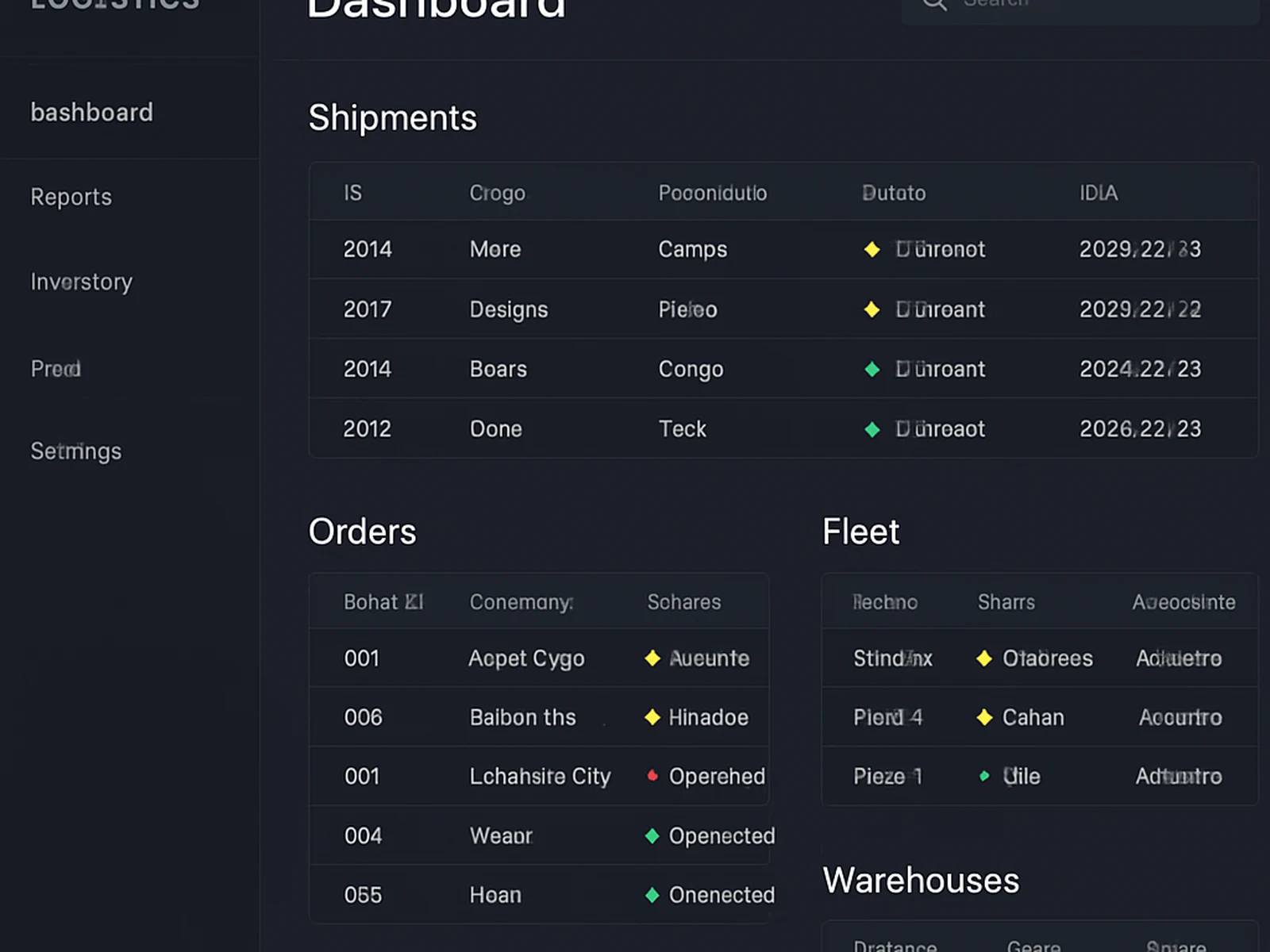Click Conemany column header in Orders

point(521,602)
